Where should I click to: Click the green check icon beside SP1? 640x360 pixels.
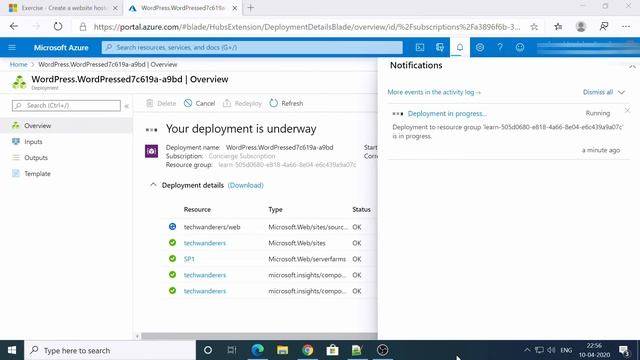click(x=172, y=259)
